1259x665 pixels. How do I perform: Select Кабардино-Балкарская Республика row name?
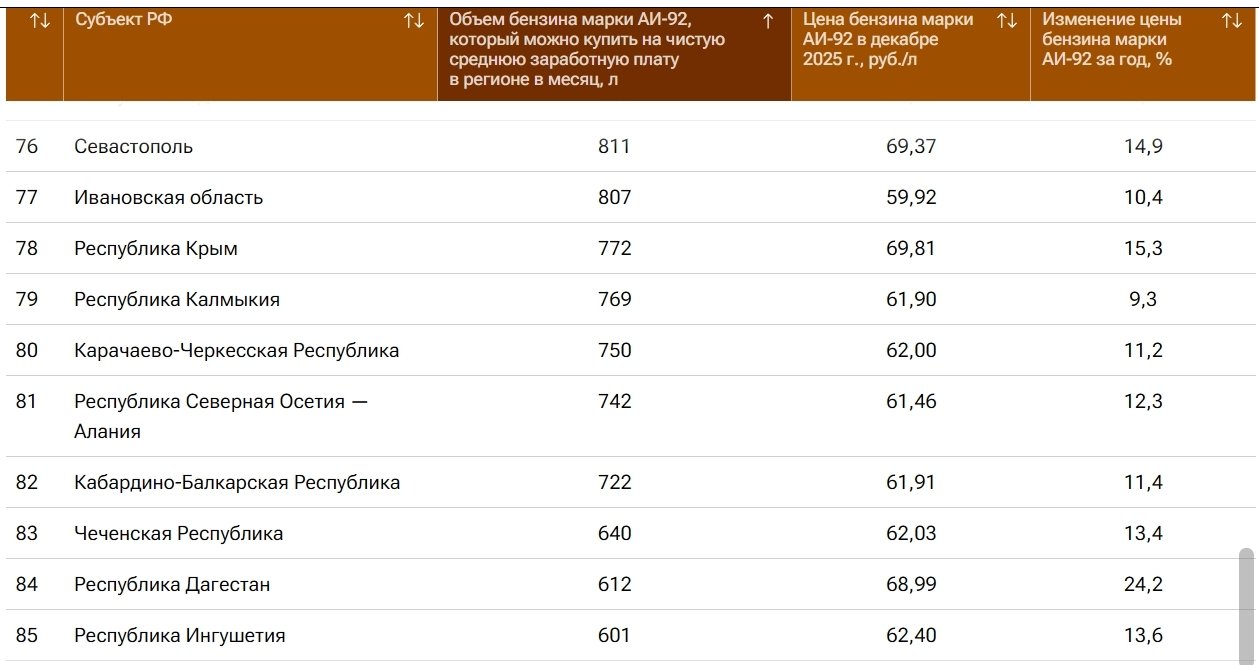[x=237, y=483]
